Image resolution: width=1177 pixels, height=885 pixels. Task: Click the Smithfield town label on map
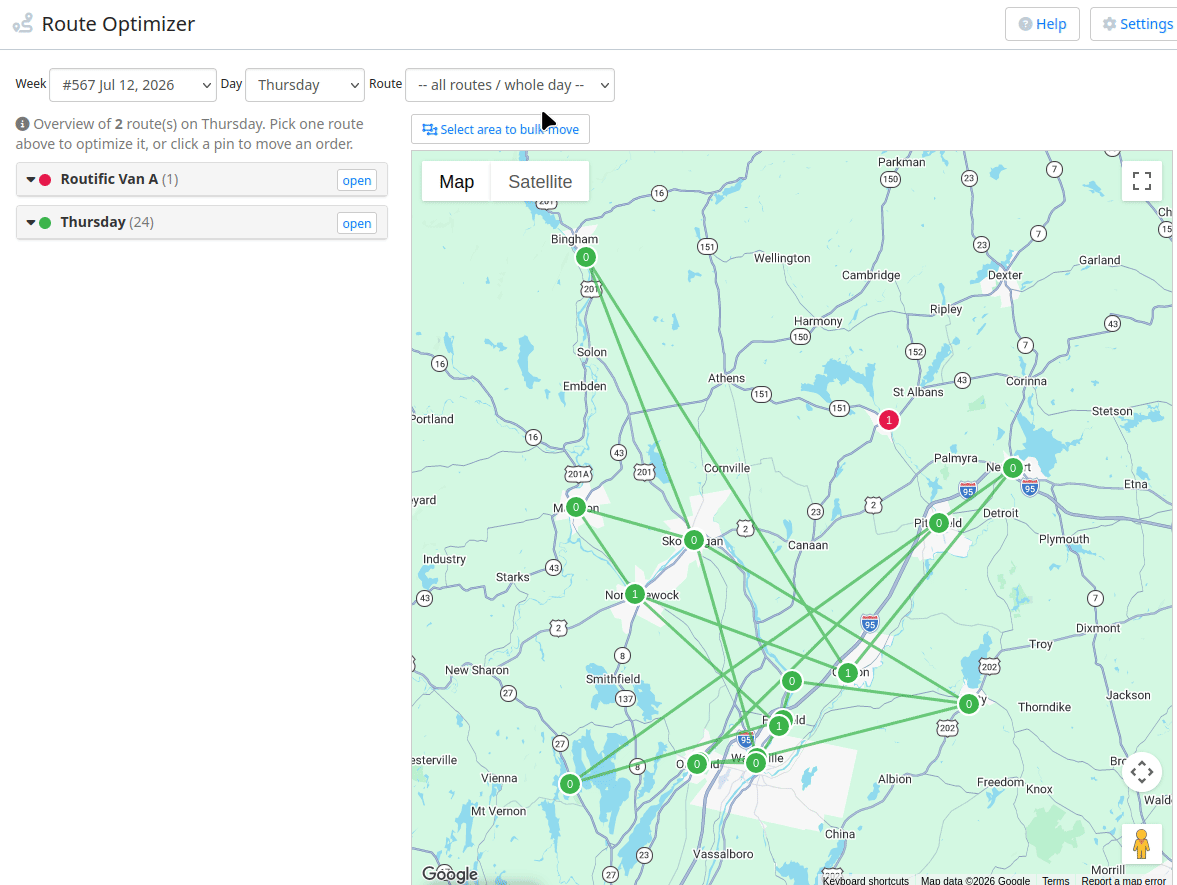613,679
